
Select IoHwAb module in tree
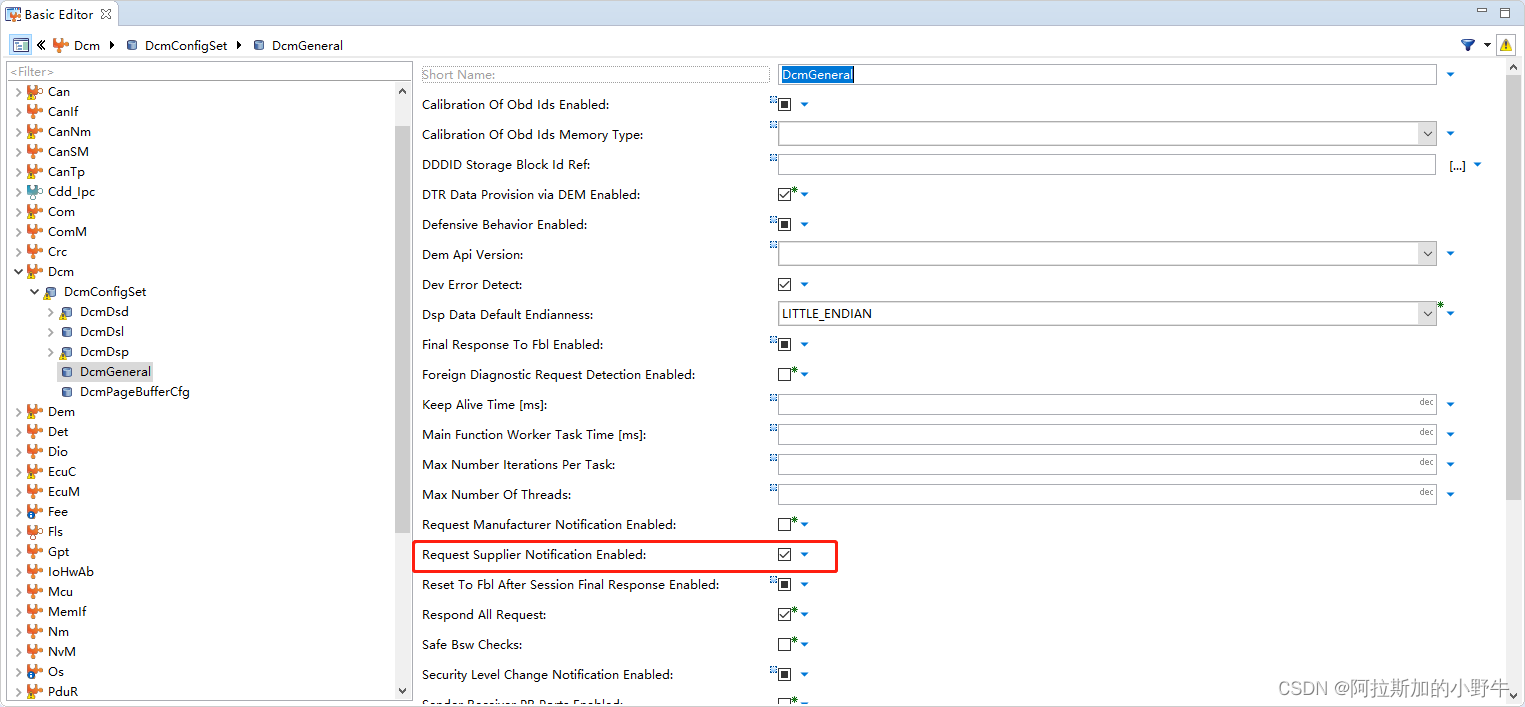[x=71, y=571]
